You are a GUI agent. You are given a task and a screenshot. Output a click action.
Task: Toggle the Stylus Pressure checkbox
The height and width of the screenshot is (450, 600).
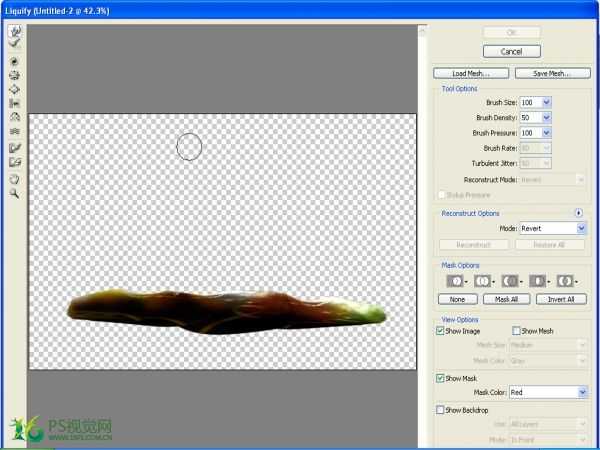coord(441,195)
